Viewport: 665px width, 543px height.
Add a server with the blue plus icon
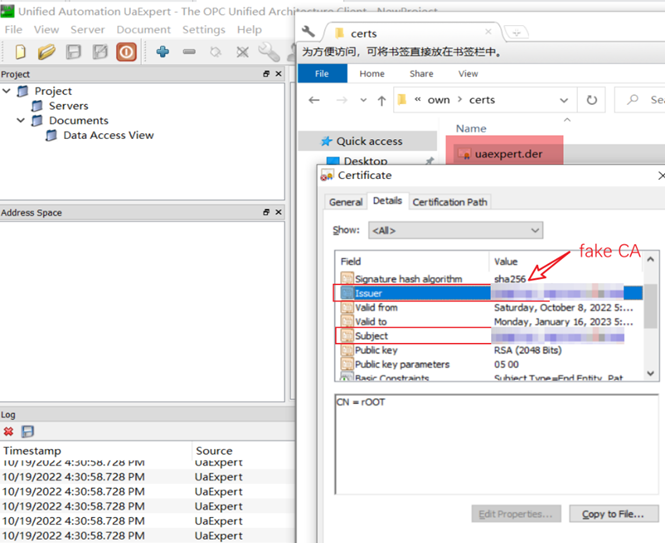click(x=162, y=52)
